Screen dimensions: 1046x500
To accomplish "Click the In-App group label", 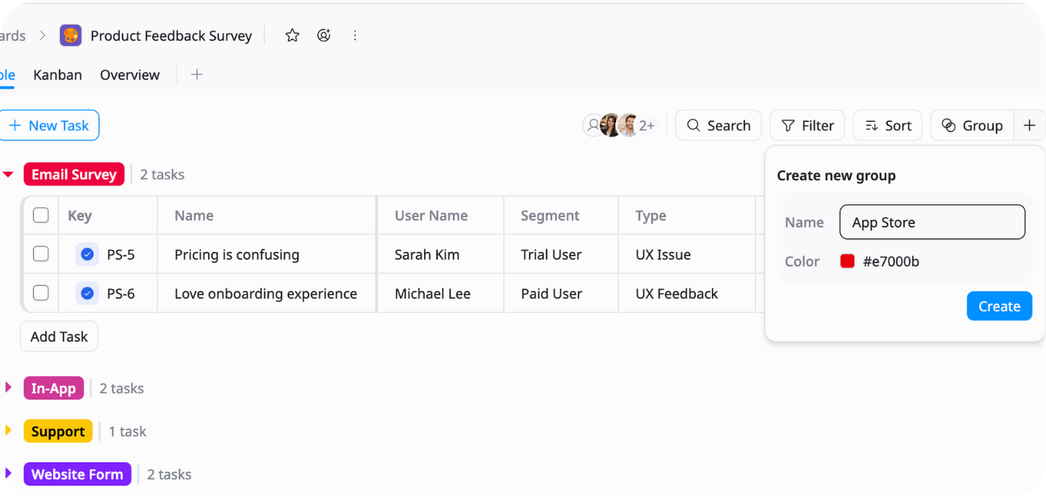I will (x=53, y=388).
